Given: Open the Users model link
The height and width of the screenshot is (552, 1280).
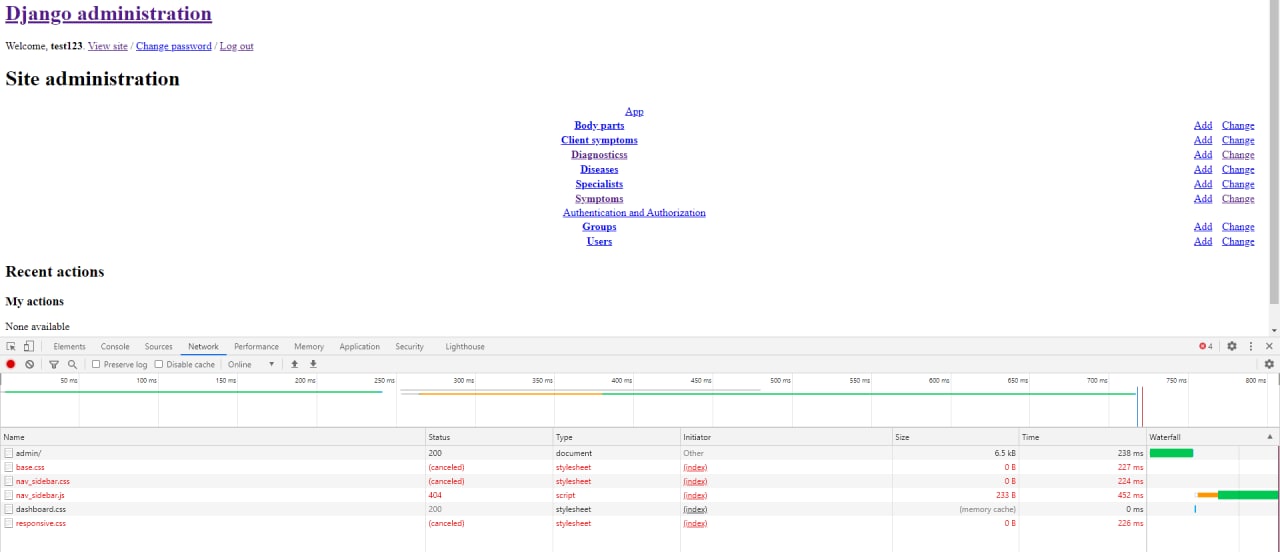Looking at the screenshot, I should [x=599, y=241].
